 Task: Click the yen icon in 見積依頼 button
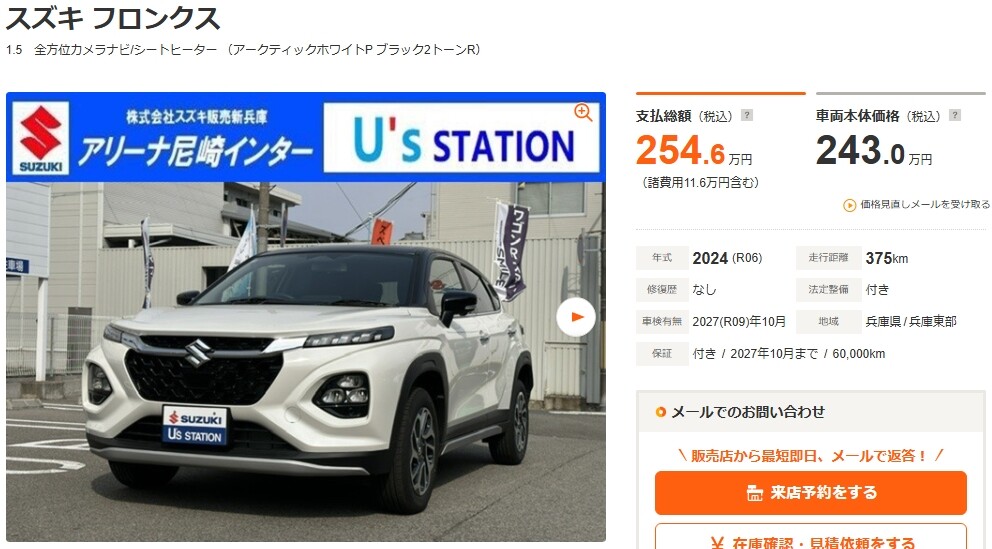click(x=717, y=543)
